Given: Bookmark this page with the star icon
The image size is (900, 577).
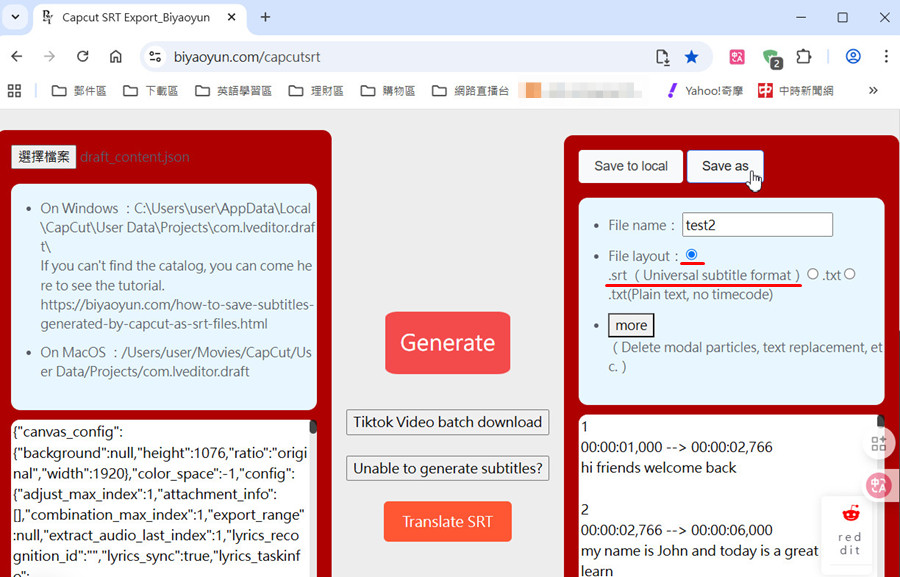Looking at the screenshot, I should 691,57.
